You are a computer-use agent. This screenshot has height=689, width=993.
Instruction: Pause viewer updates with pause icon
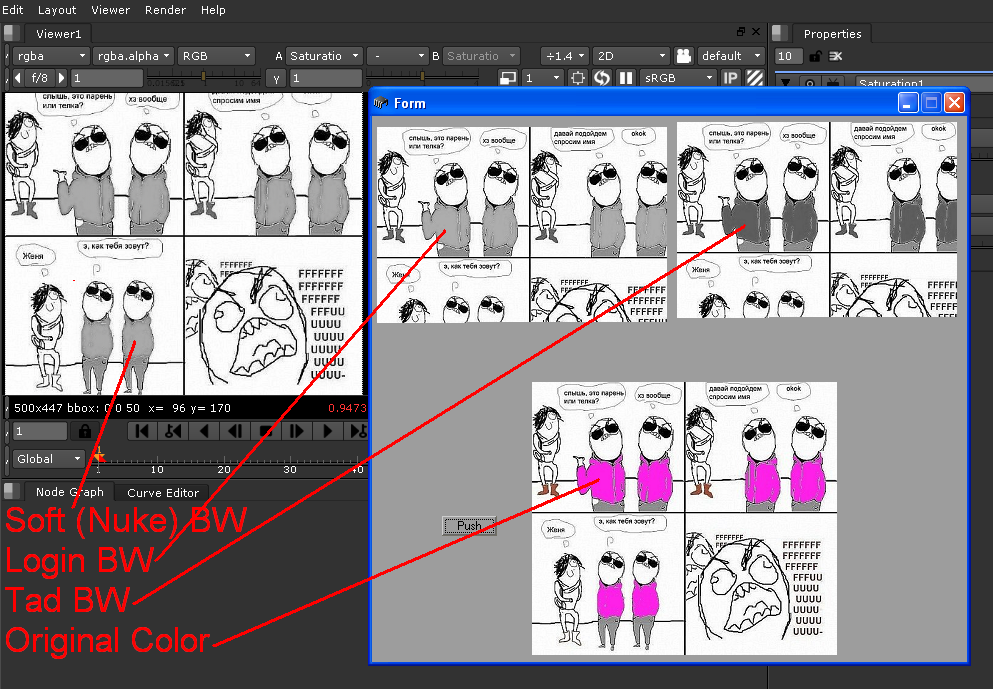626,78
